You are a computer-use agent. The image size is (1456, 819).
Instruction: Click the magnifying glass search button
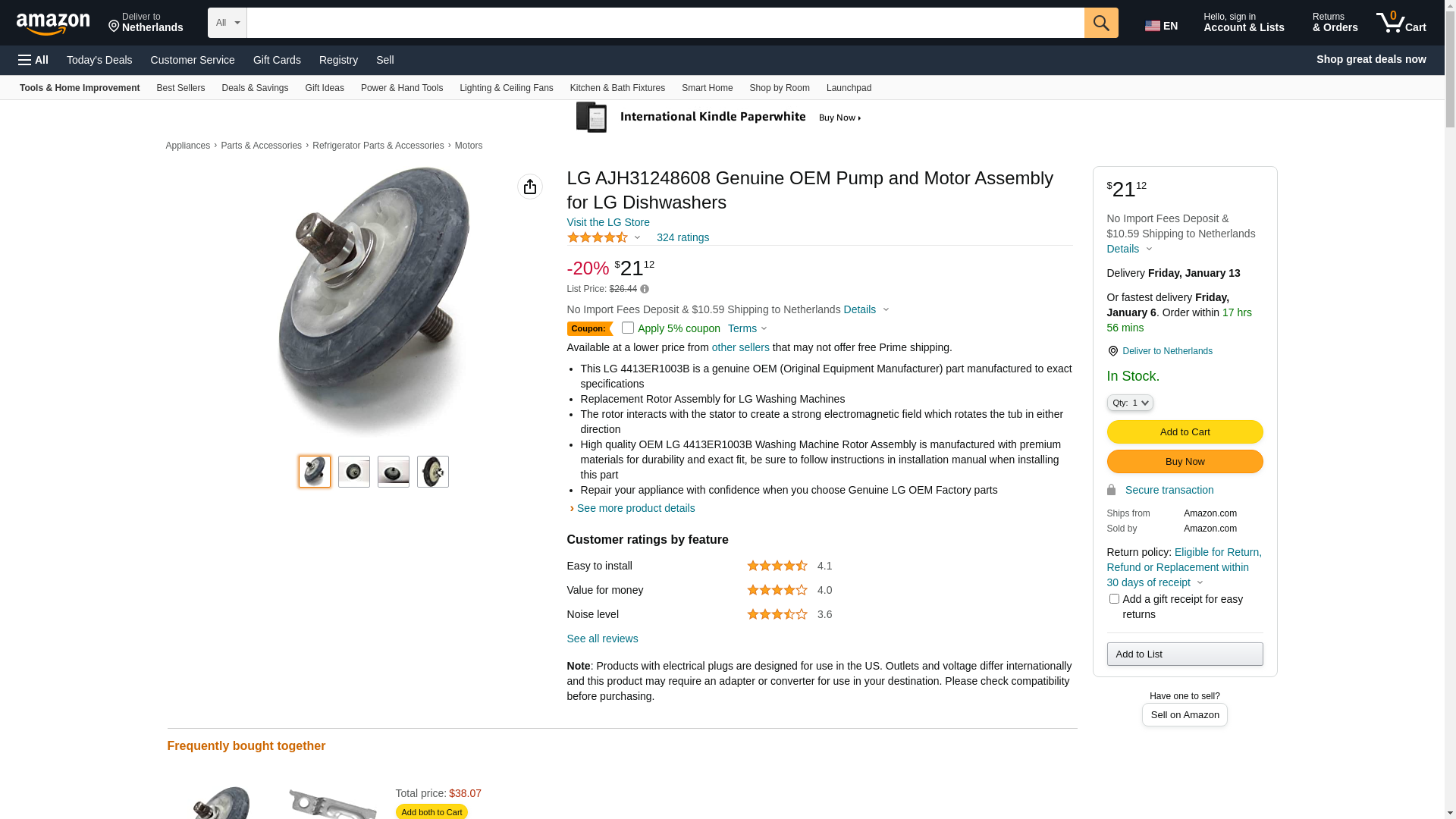[1100, 23]
